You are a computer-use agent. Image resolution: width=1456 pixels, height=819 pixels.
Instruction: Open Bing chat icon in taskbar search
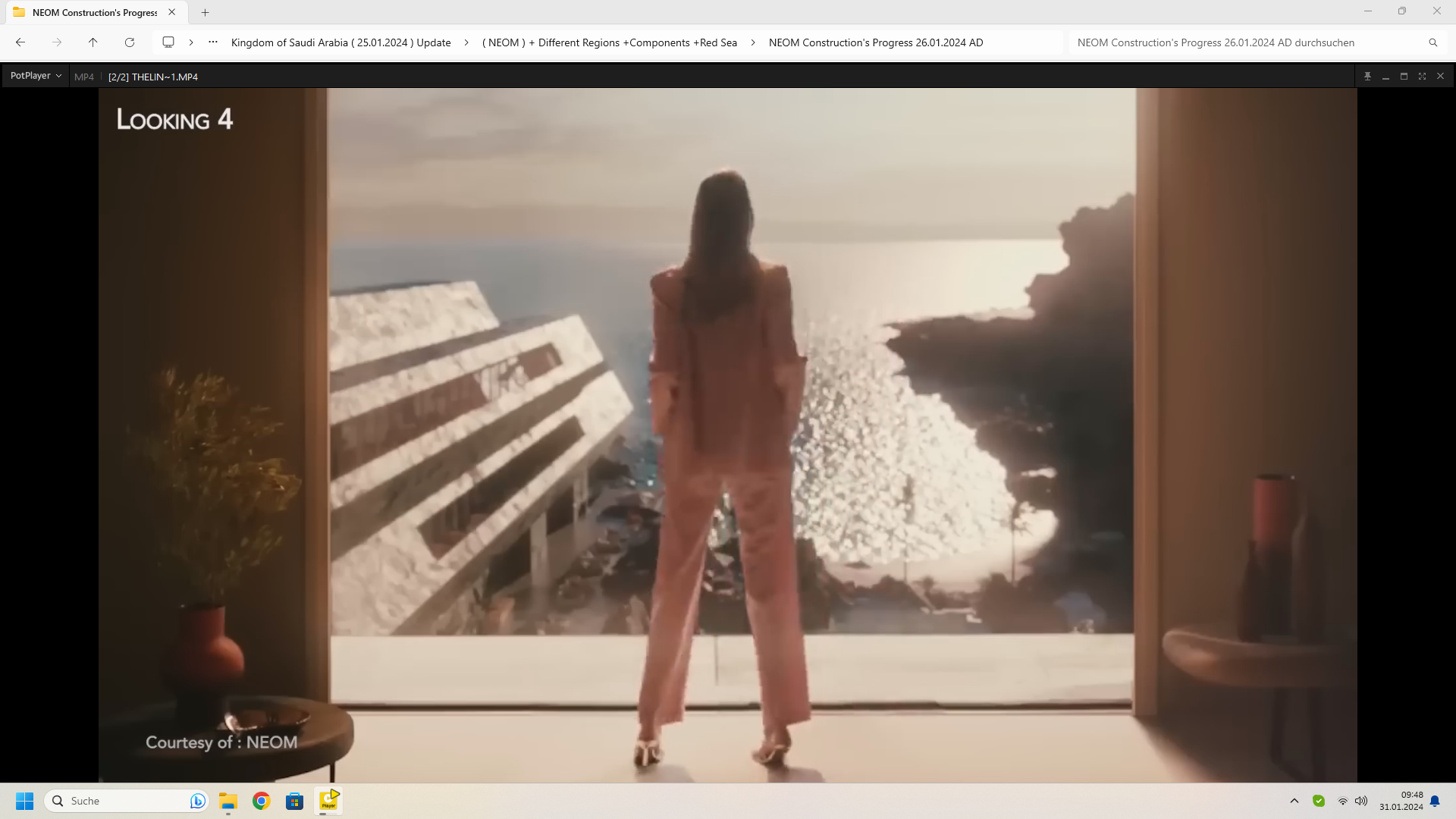[198, 801]
